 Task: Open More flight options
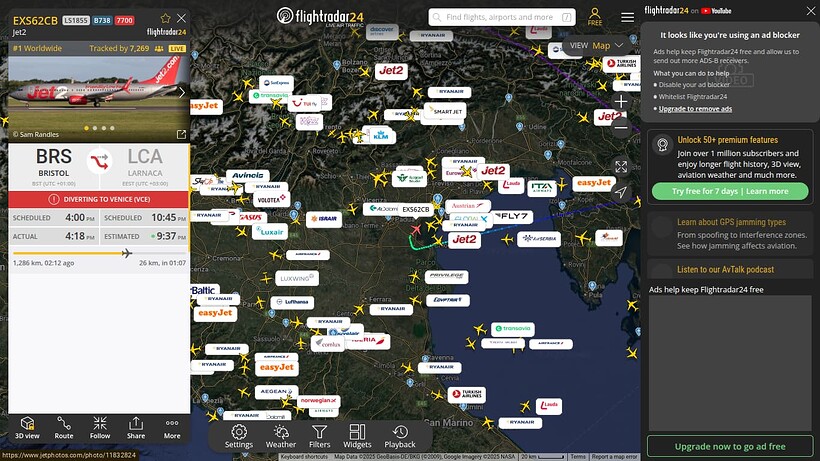[172, 428]
